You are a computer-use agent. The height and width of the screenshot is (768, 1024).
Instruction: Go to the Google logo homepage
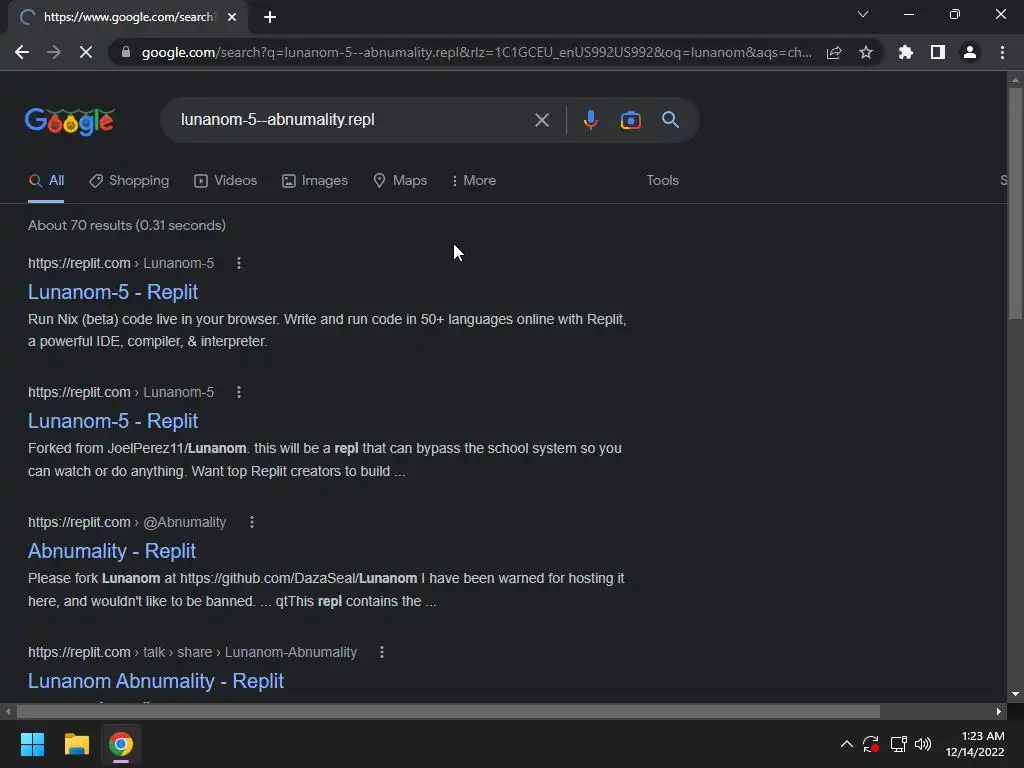70,121
